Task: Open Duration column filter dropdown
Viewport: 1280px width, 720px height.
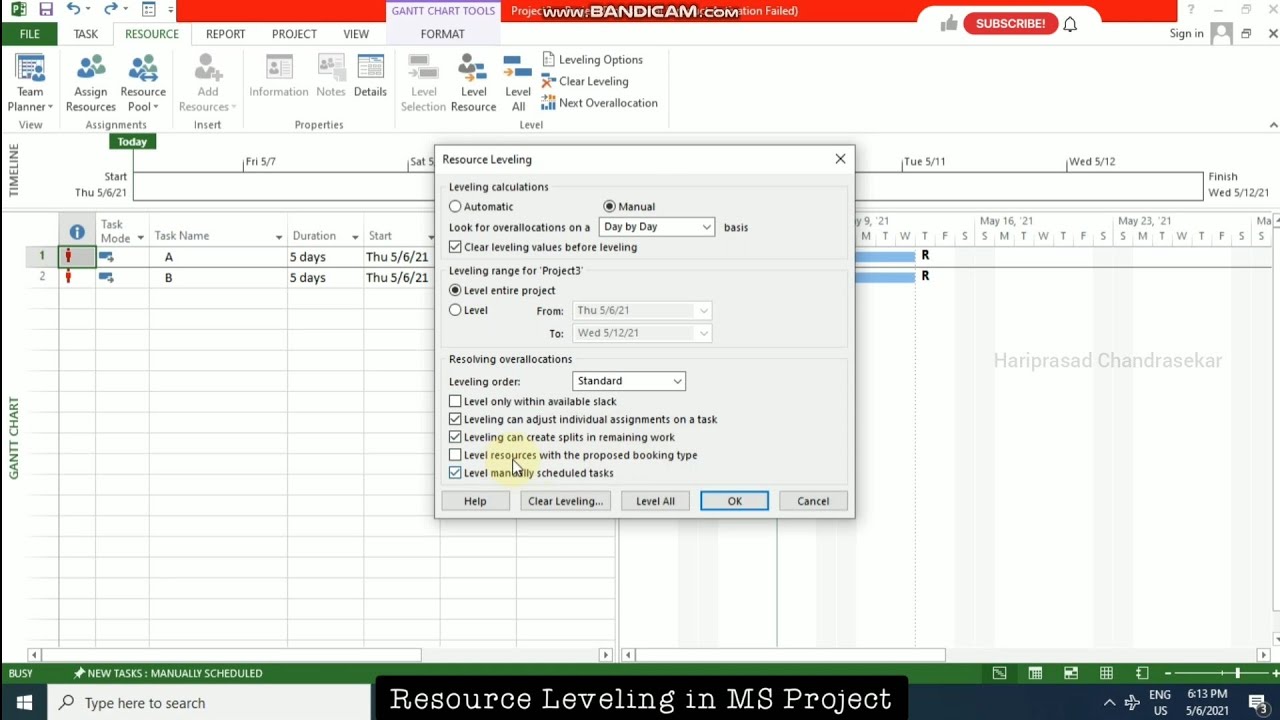Action: 355,237
